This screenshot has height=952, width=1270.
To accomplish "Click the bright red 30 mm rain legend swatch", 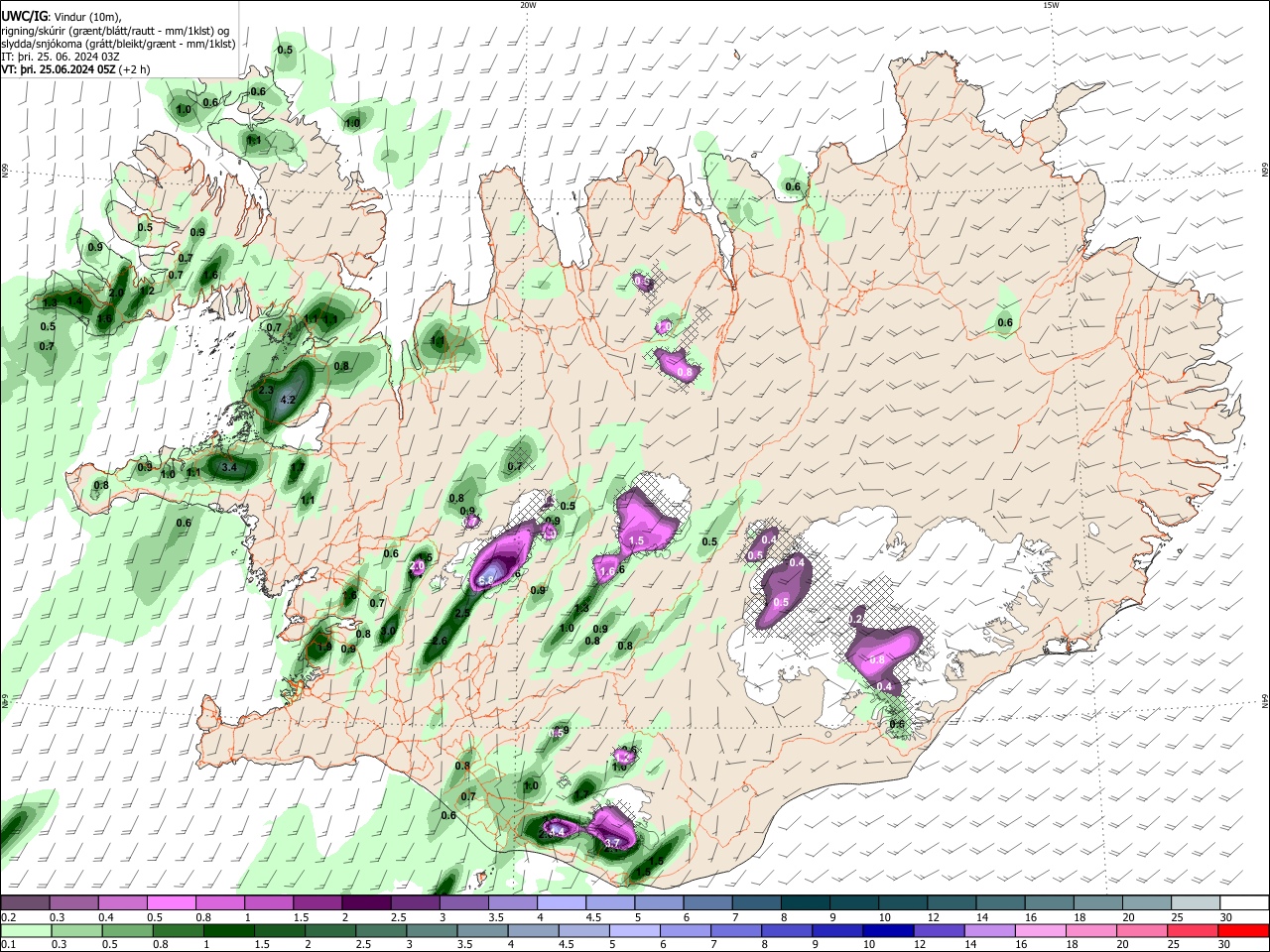I will tap(1245, 931).
